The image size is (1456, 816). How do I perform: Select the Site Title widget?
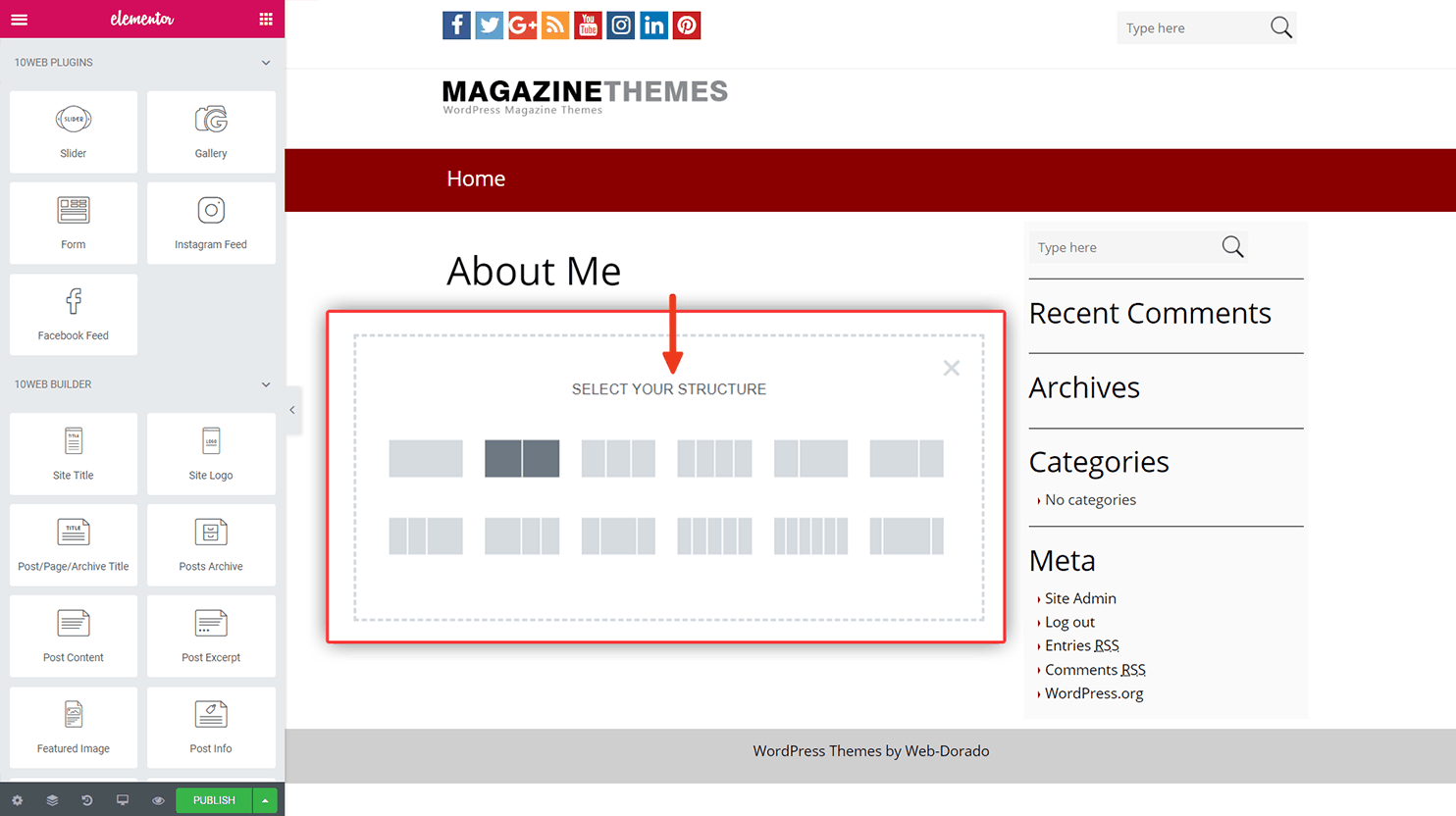74,453
